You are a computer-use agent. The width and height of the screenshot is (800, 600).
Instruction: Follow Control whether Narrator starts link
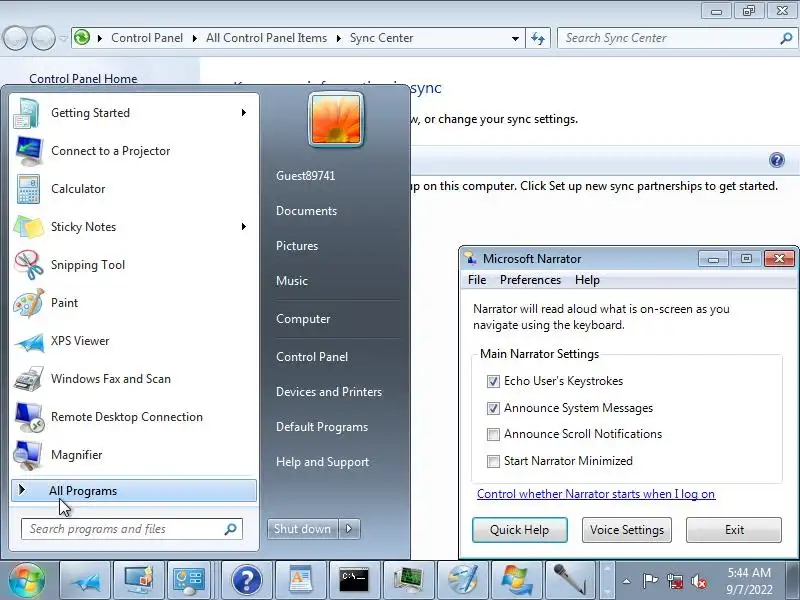point(596,494)
